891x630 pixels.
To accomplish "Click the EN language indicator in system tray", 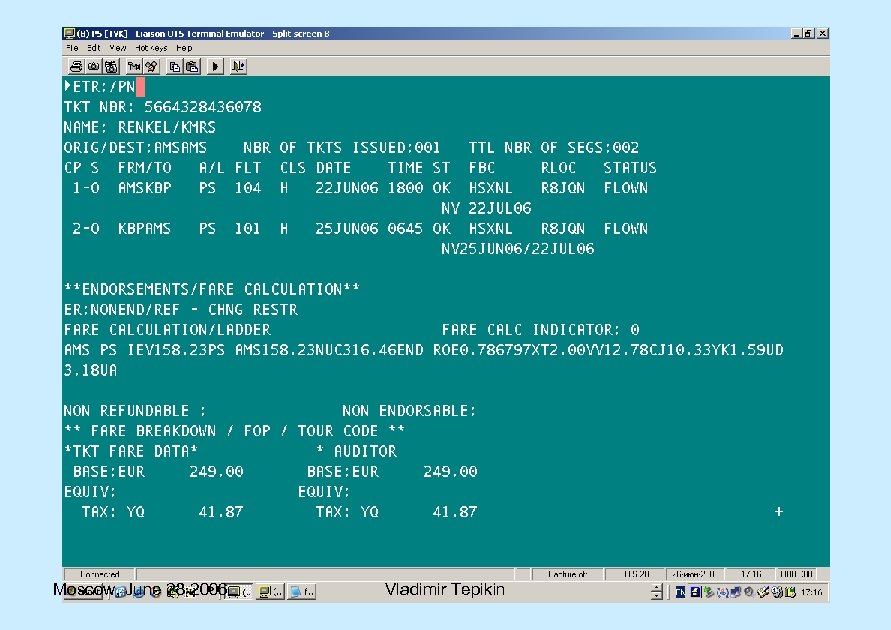I will click(x=680, y=592).
